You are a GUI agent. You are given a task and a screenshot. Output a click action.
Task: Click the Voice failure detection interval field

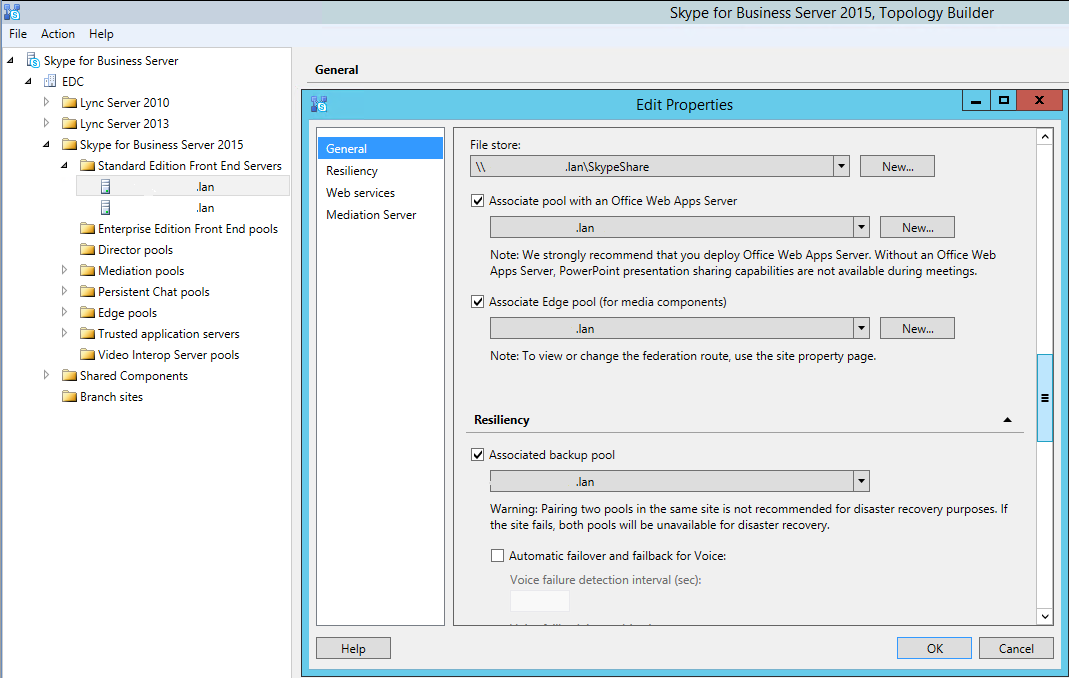tap(539, 600)
